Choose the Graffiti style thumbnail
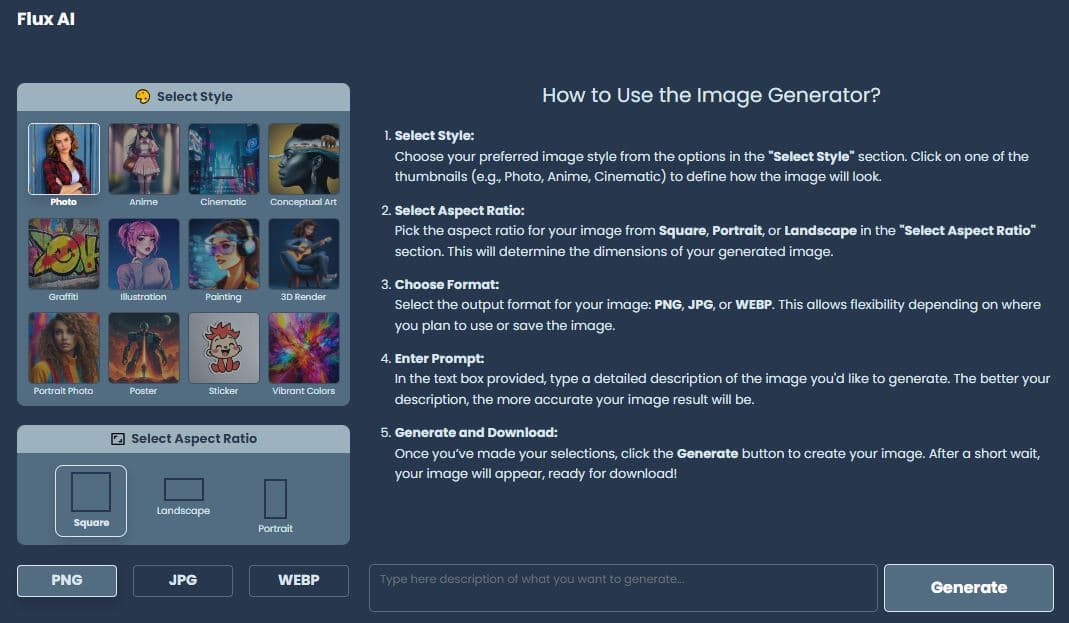 (63, 254)
